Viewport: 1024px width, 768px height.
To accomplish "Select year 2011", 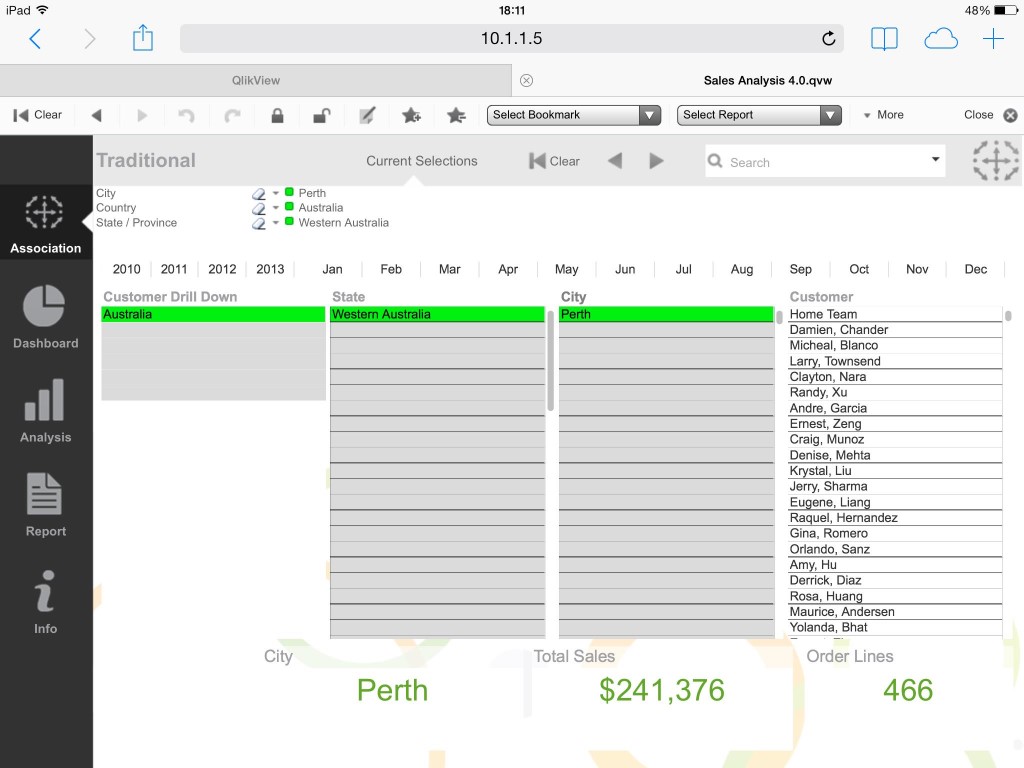I will click(x=174, y=269).
